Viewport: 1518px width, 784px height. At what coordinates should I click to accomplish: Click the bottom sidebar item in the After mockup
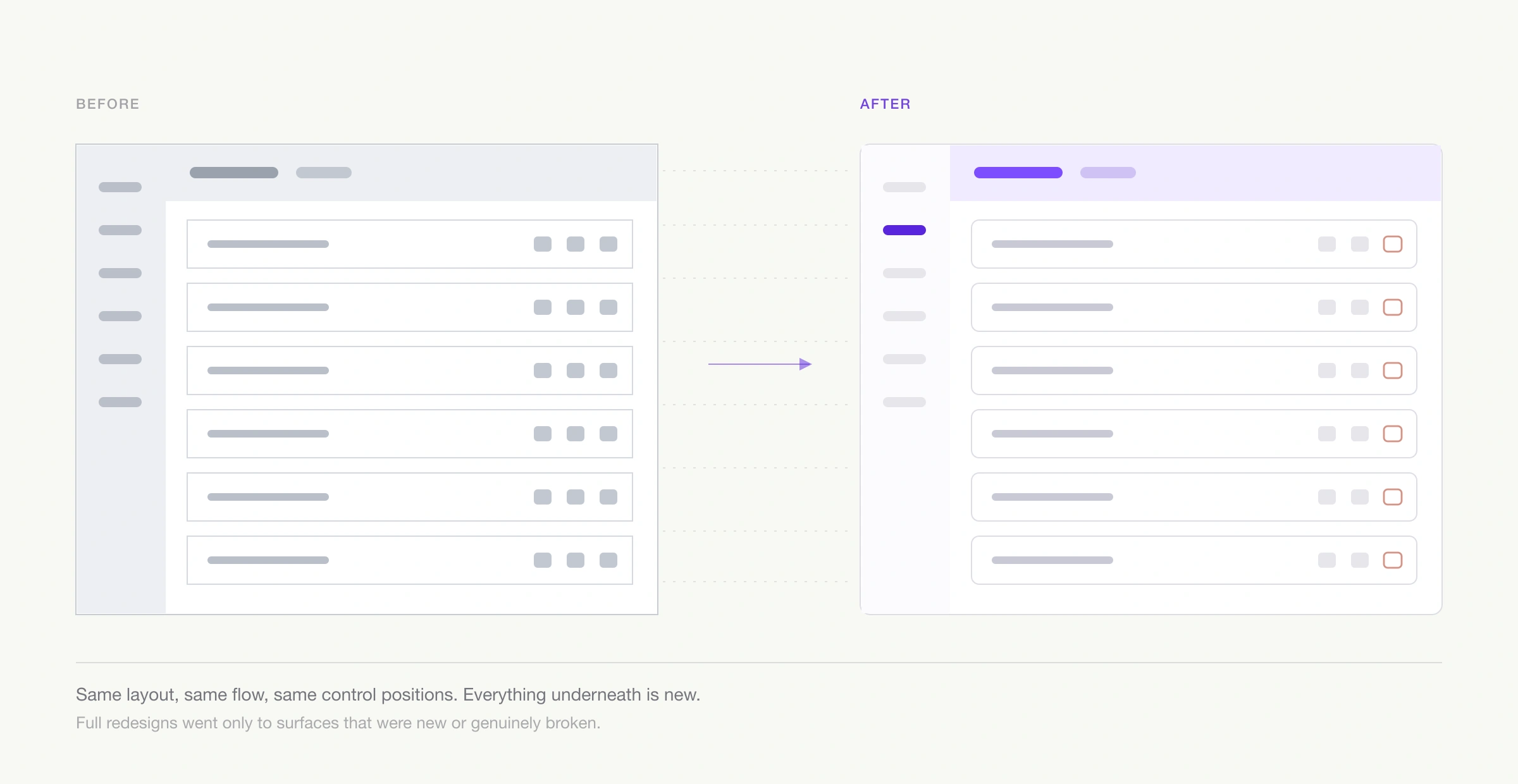(904, 402)
